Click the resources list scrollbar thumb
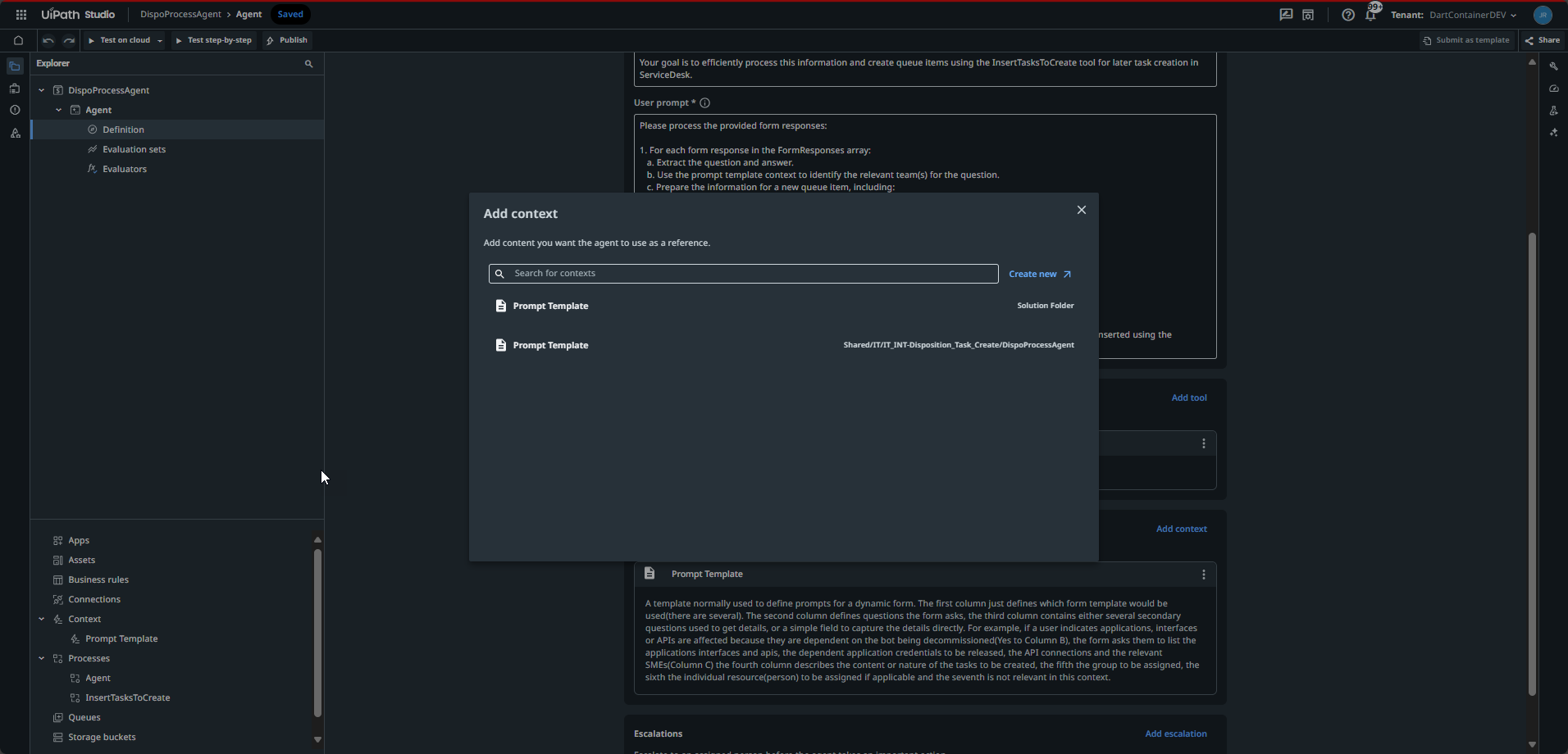 [x=317, y=633]
